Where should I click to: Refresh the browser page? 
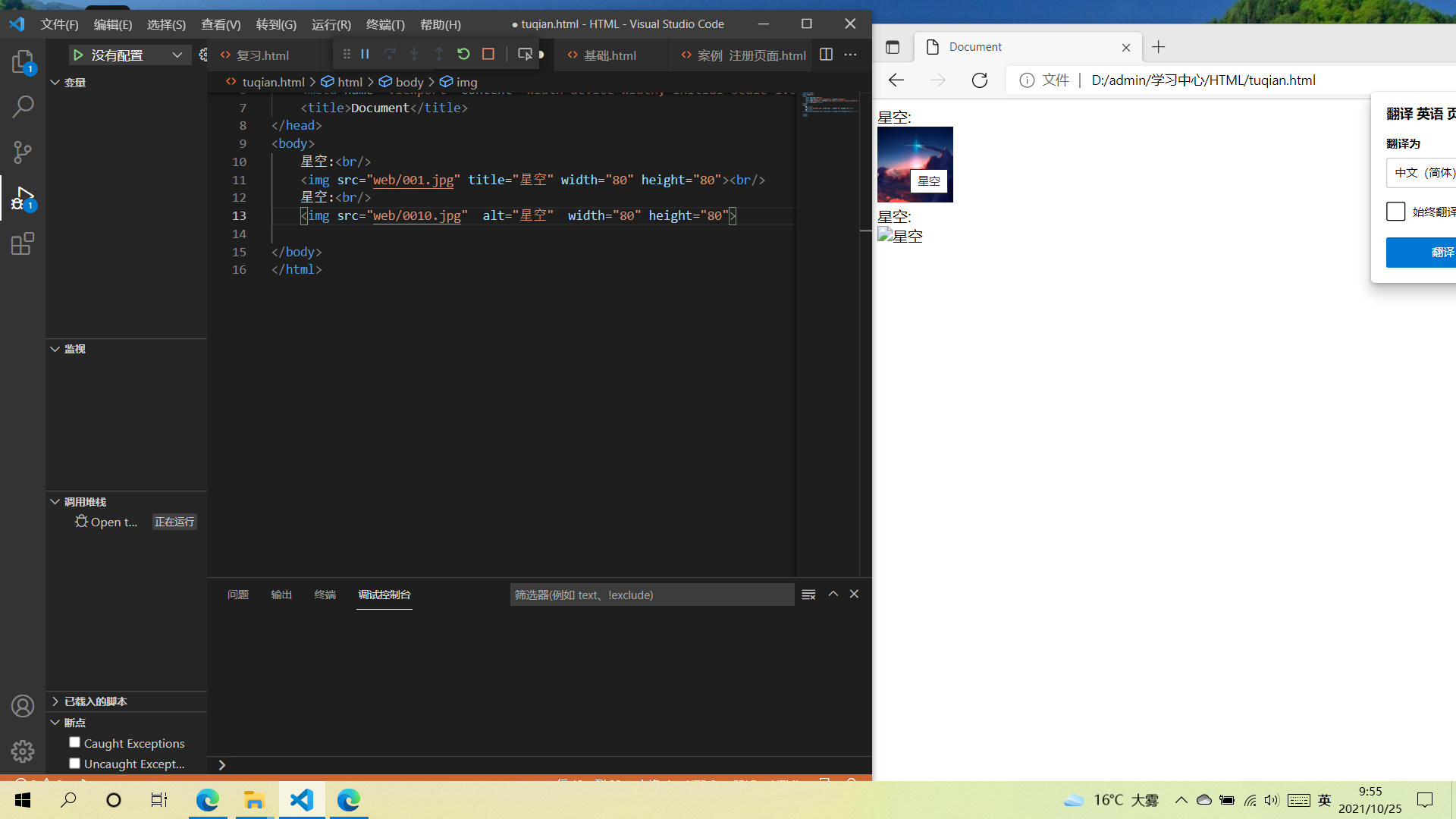[x=980, y=80]
